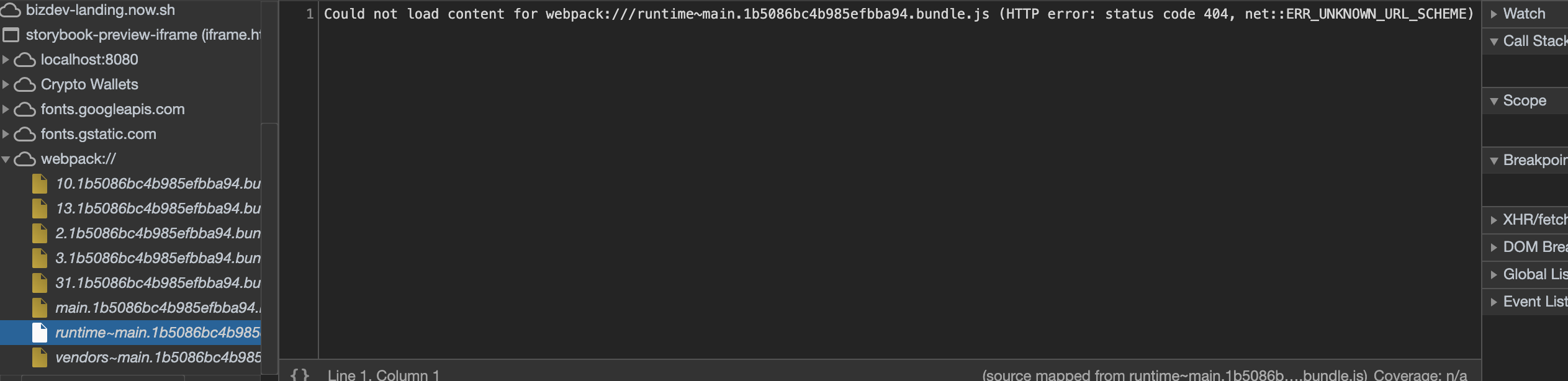This screenshot has height=381, width=1568.
Task: Collapse the Scope section
Action: point(1495,100)
